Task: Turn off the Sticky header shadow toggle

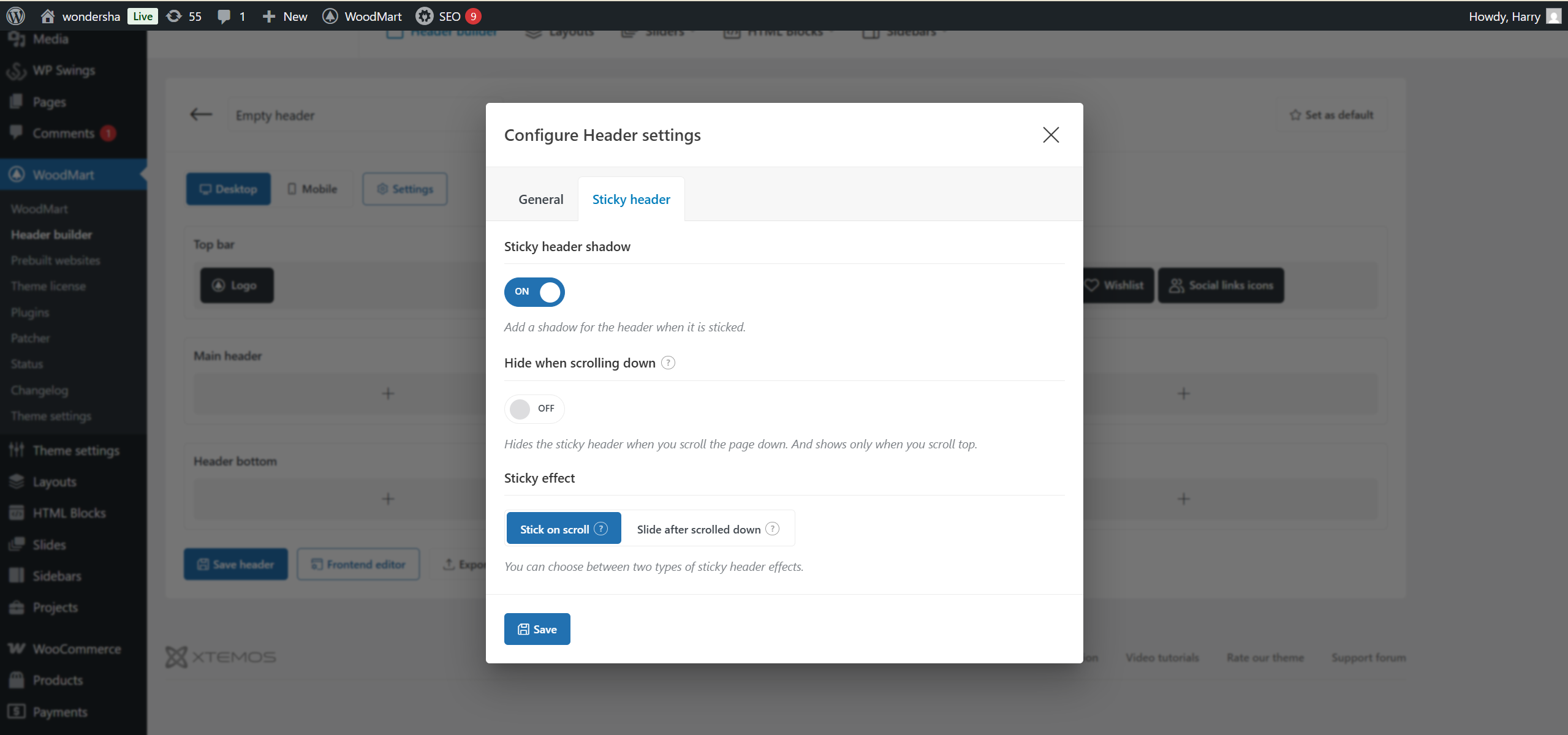Action: click(534, 292)
